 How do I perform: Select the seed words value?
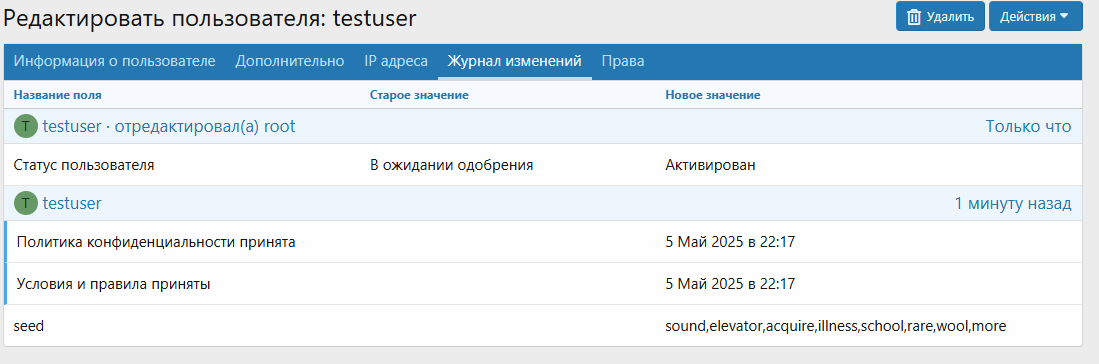[835, 326]
